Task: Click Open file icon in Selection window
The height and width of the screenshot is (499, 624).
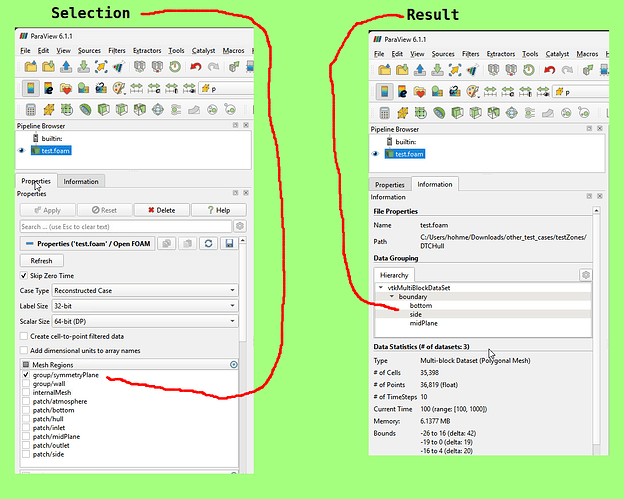Action: (31, 66)
